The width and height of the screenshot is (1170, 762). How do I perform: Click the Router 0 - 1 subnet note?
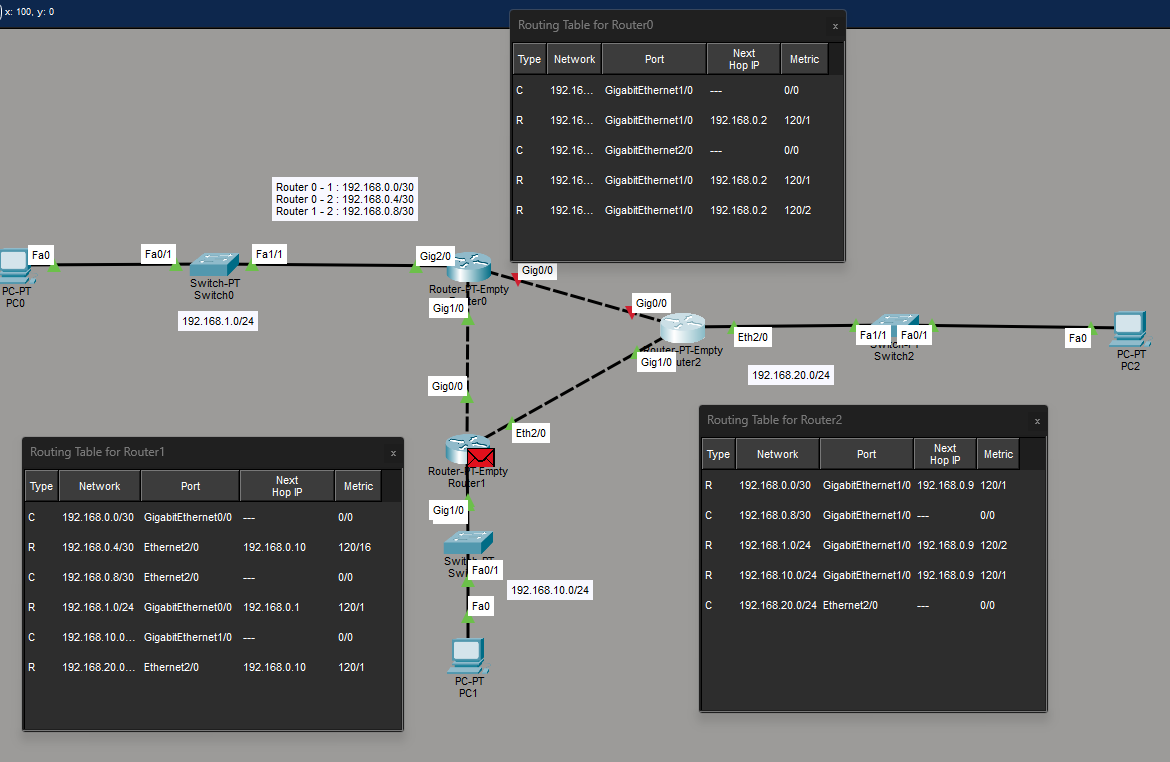click(x=345, y=199)
